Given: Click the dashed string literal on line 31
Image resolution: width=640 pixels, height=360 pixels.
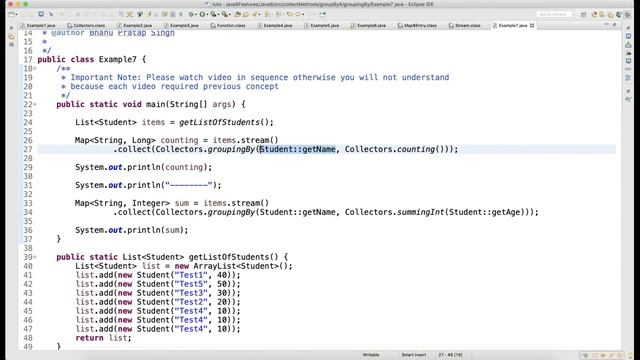Looking at the screenshot, I should coord(189,185).
